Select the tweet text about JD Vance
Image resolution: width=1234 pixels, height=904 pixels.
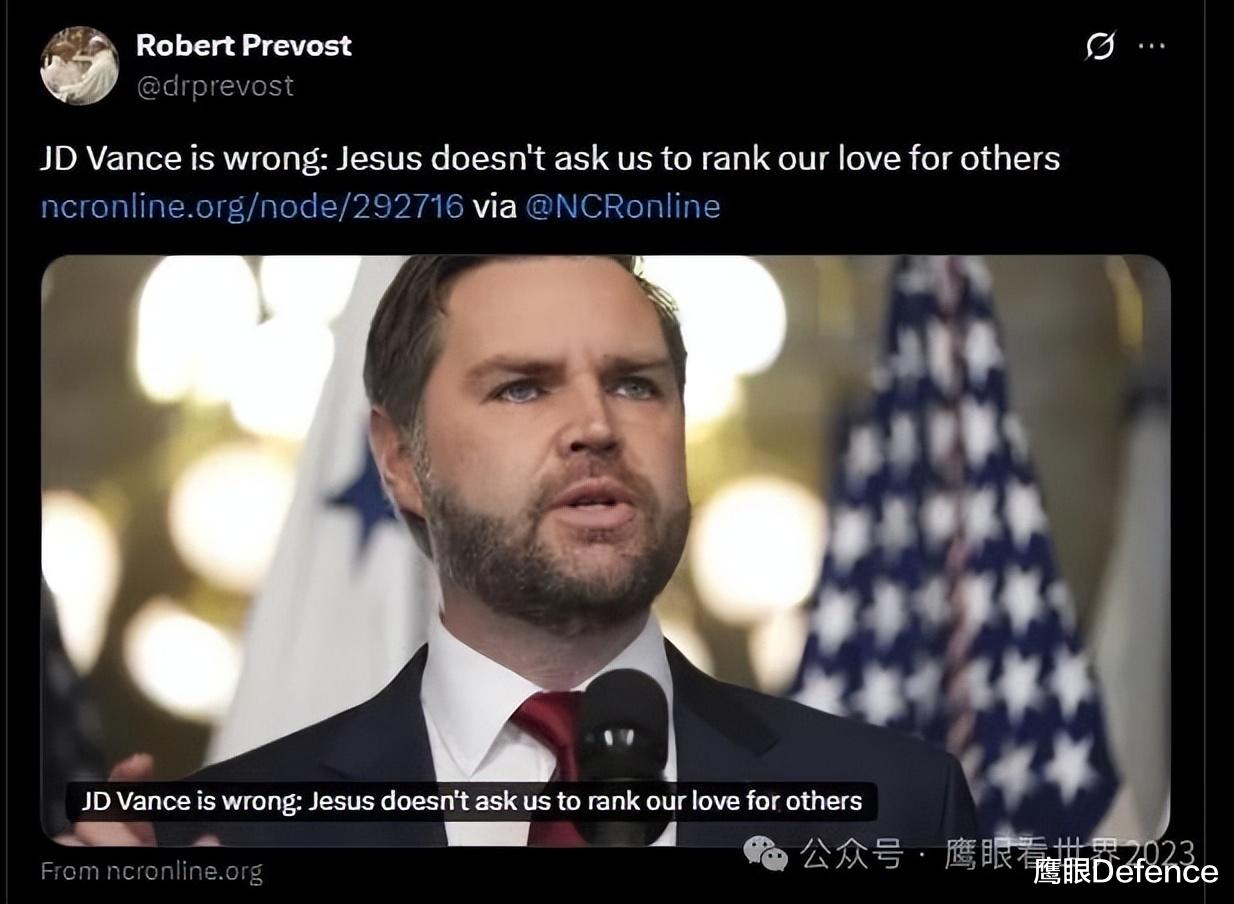(x=550, y=158)
